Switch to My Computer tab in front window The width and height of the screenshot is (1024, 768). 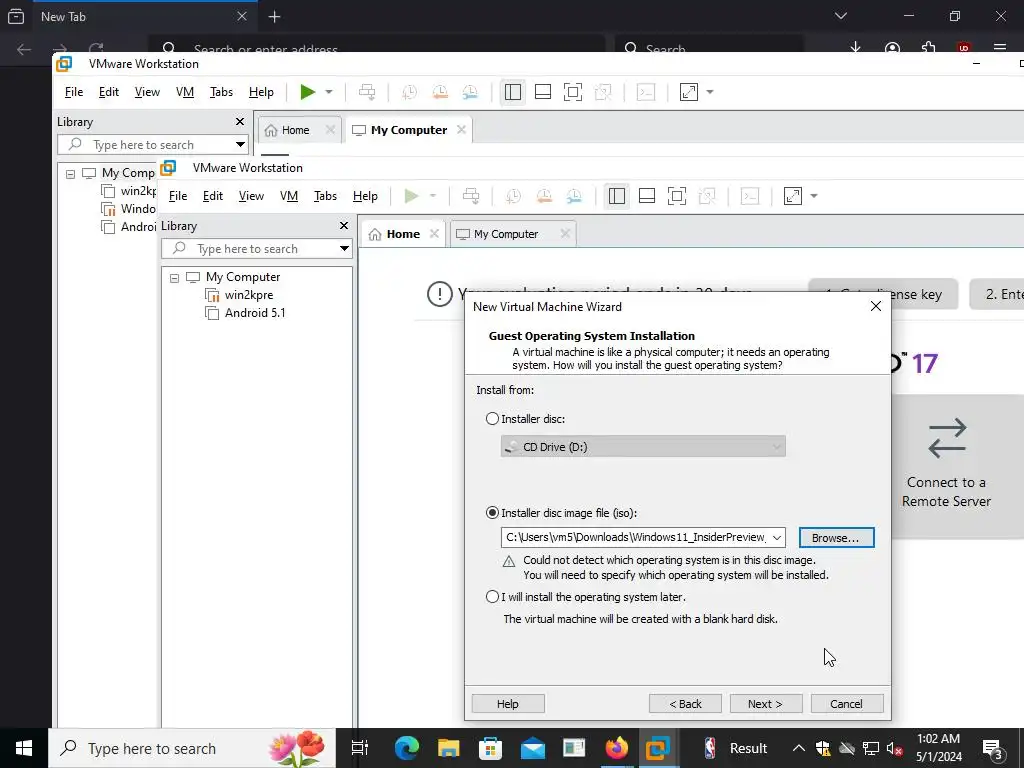506,234
